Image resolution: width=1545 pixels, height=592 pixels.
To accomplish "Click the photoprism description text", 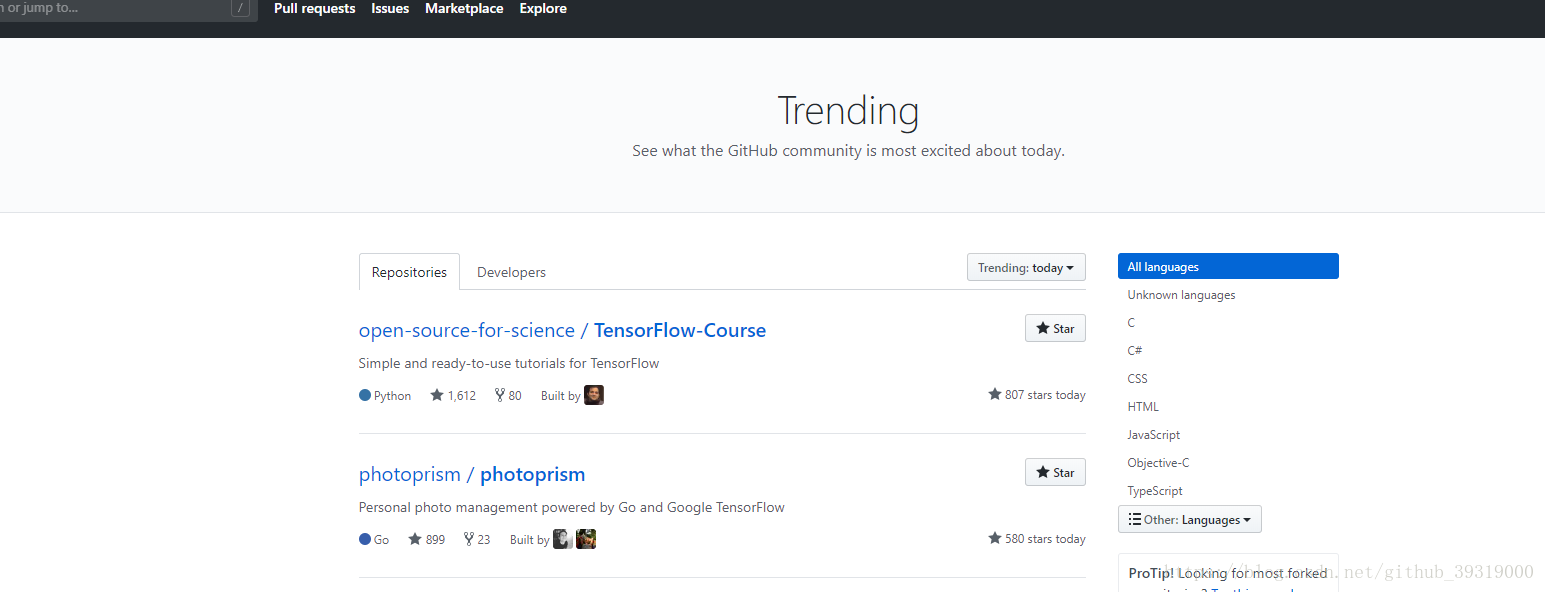I will point(572,507).
